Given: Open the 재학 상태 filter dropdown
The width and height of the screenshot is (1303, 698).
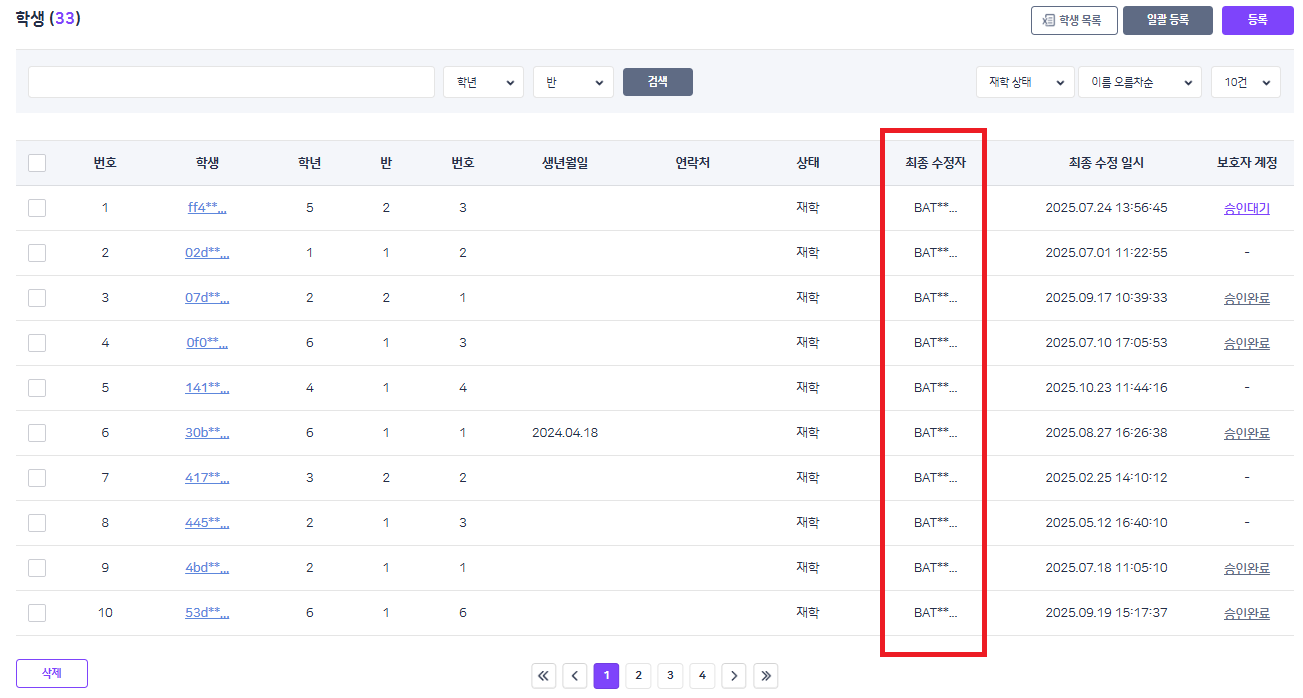Looking at the screenshot, I should pos(1025,82).
